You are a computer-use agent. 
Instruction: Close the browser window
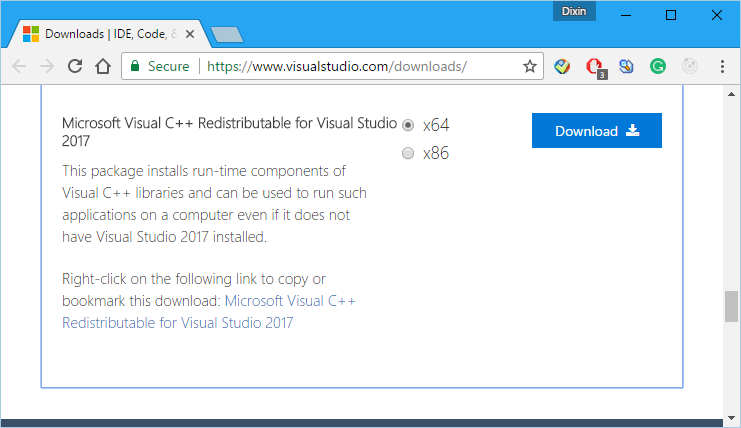tap(716, 15)
